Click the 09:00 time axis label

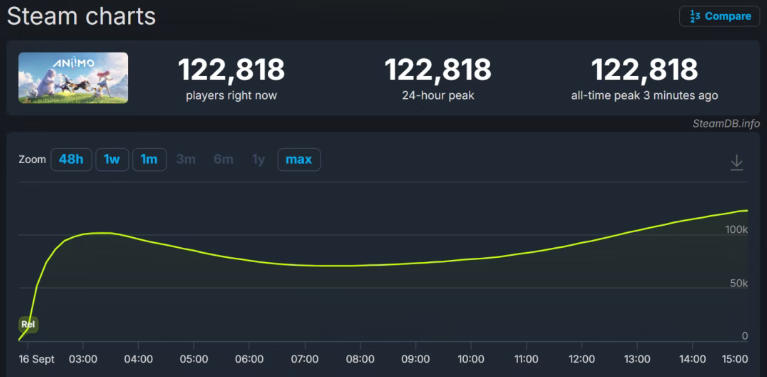point(416,359)
